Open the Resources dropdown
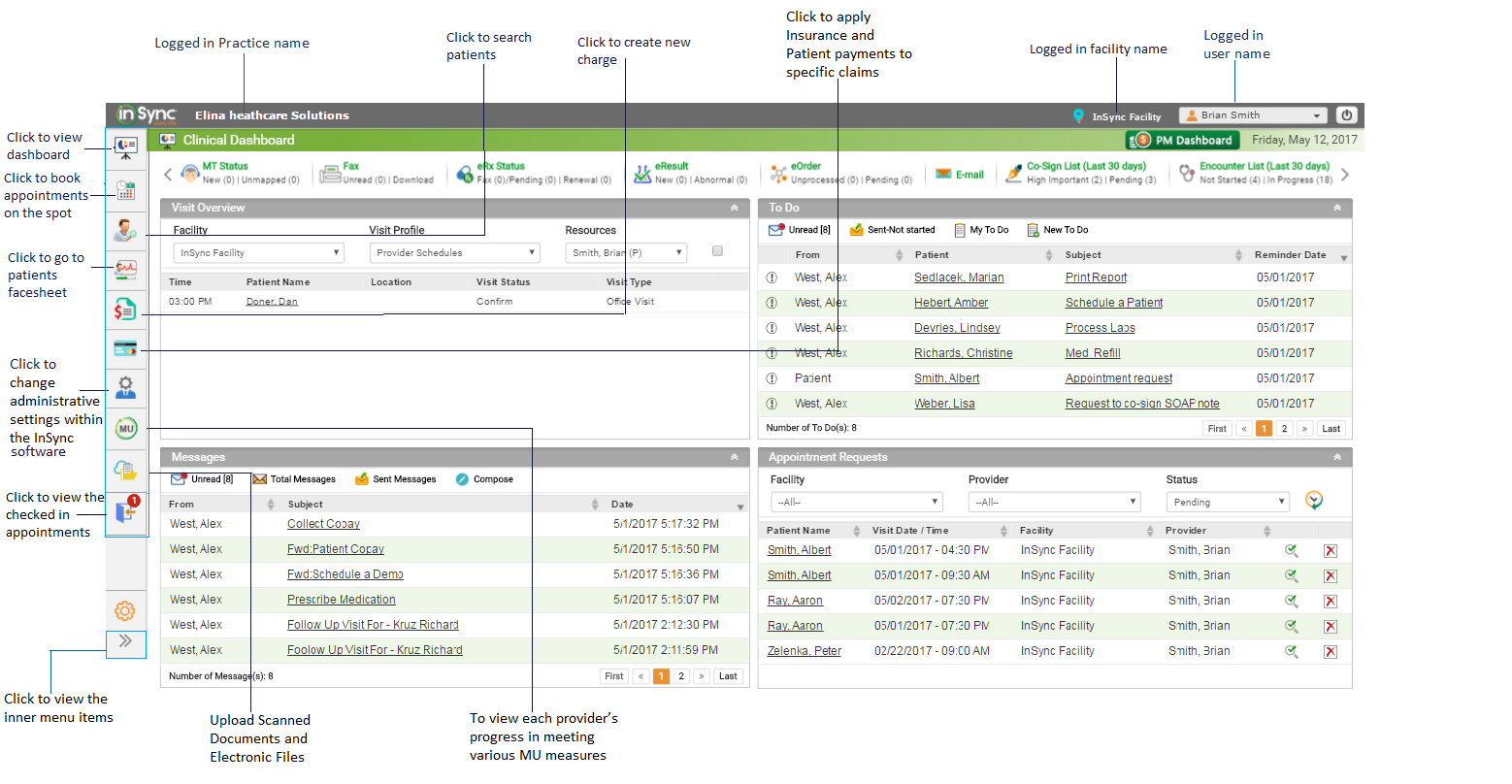1512x784 pixels. click(626, 252)
